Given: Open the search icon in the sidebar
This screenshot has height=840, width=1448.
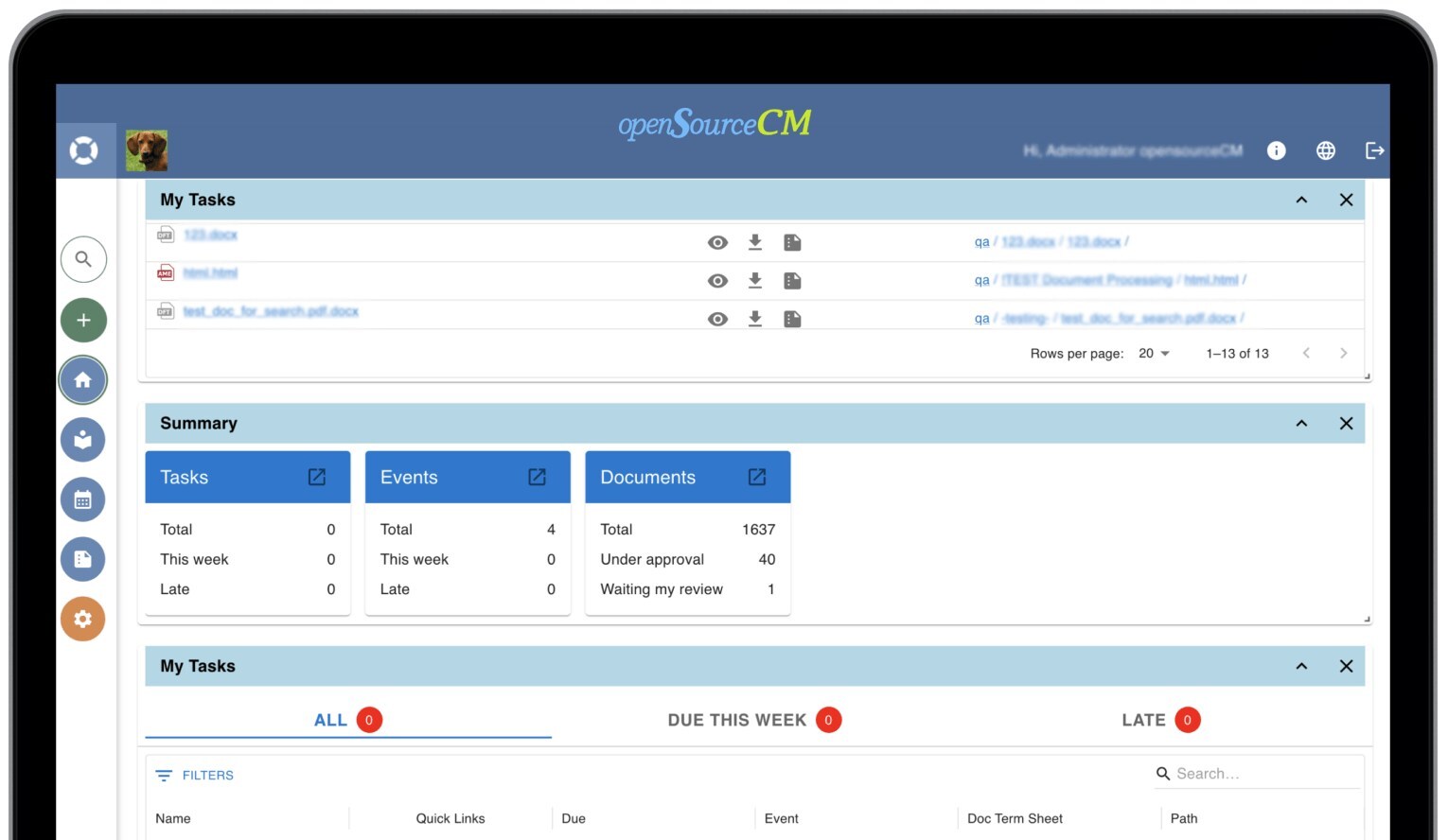Looking at the screenshot, I should pos(83,259).
